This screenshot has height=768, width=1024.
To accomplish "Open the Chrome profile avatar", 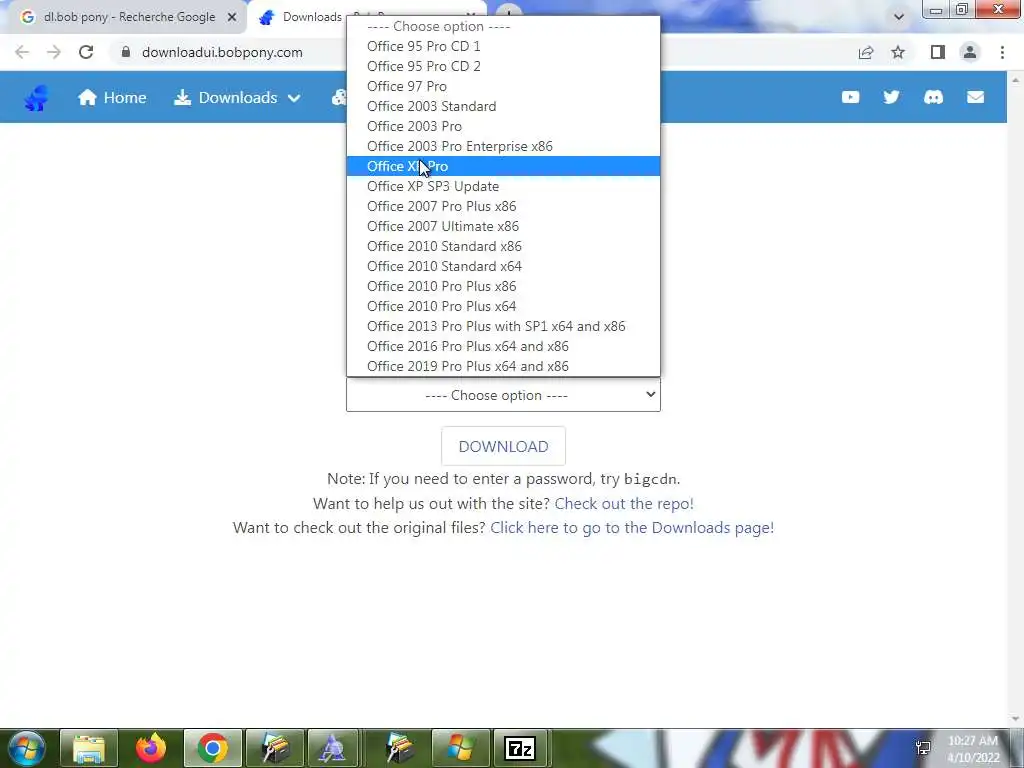I will (970, 52).
